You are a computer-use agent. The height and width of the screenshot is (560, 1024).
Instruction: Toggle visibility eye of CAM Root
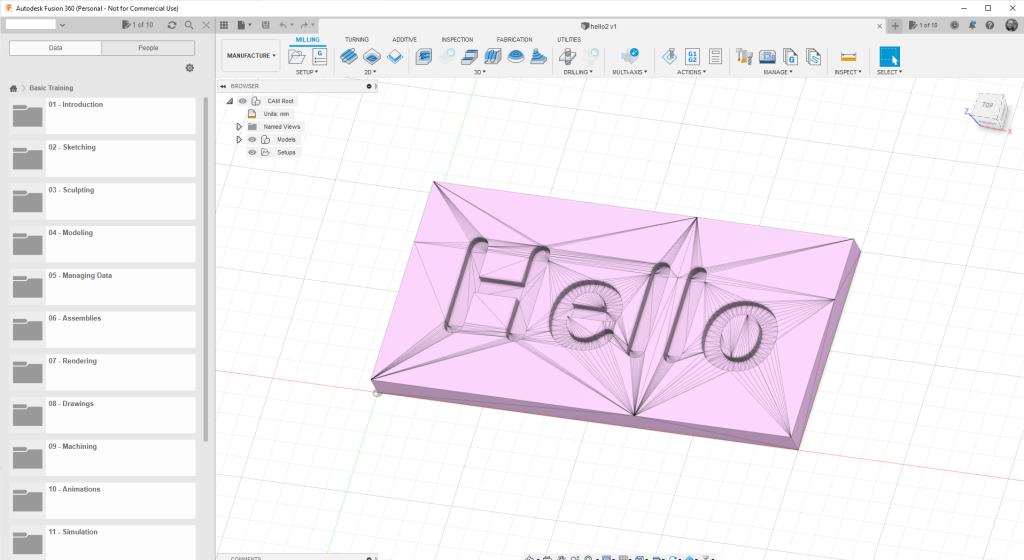242,101
